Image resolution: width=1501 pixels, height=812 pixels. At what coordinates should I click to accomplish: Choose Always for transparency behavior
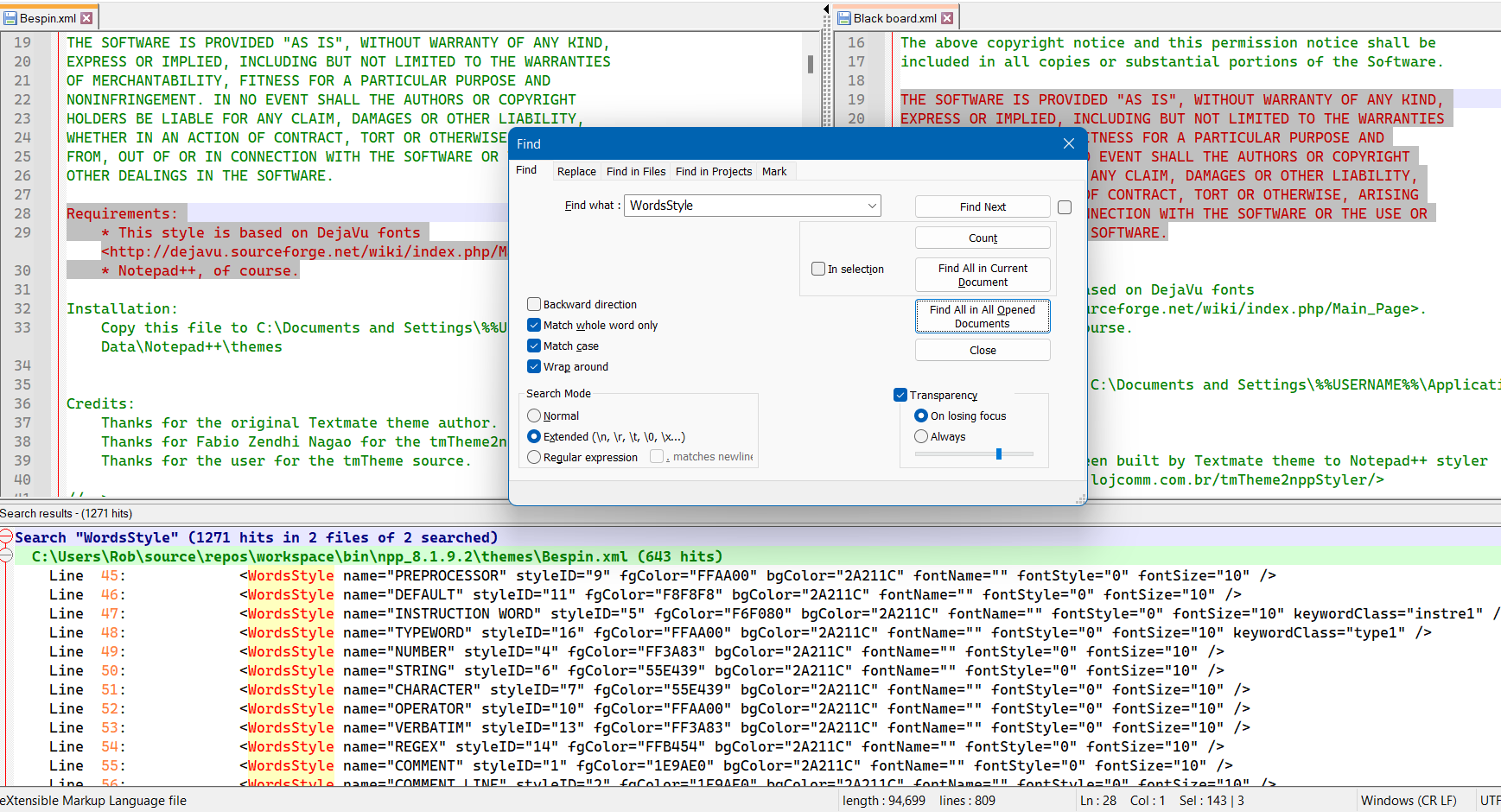921,436
